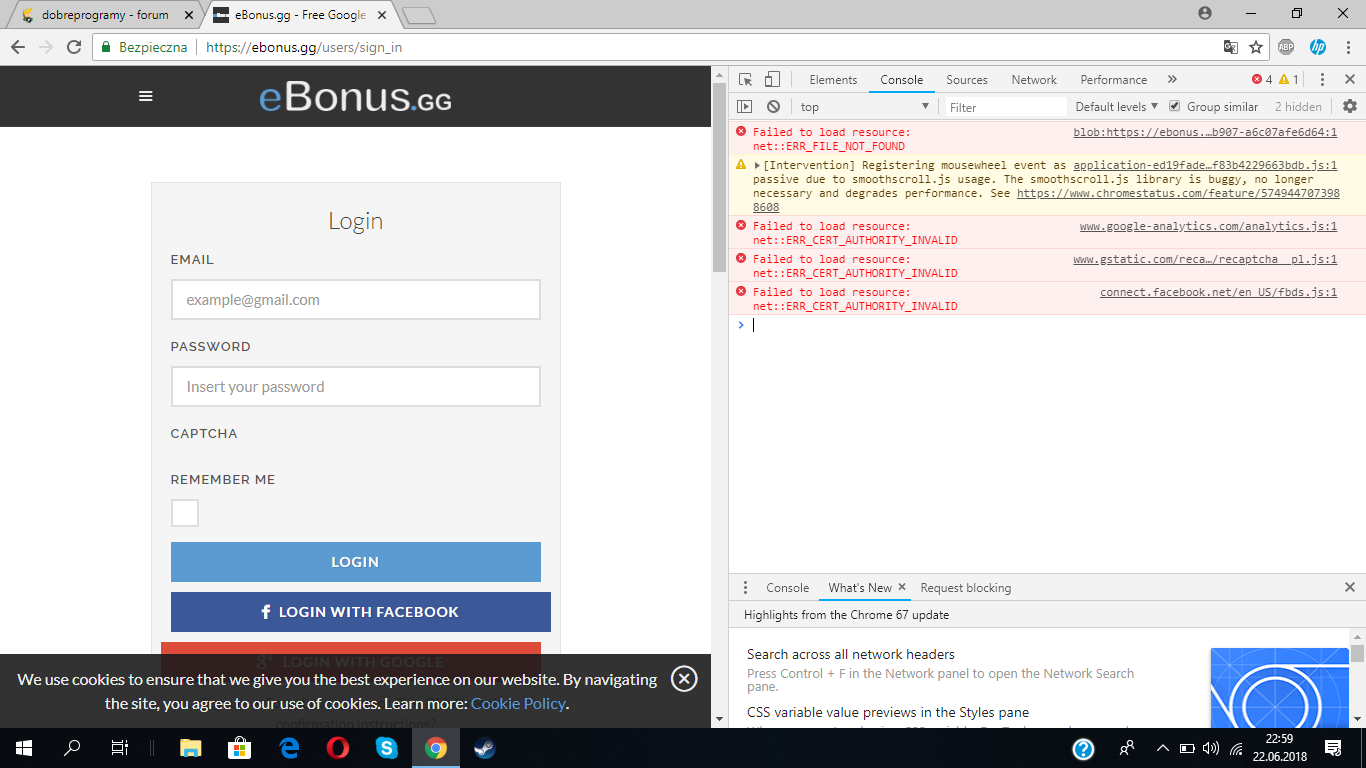Open the drawer three-dot menu
The width and height of the screenshot is (1366, 768).
click(745, 588)
